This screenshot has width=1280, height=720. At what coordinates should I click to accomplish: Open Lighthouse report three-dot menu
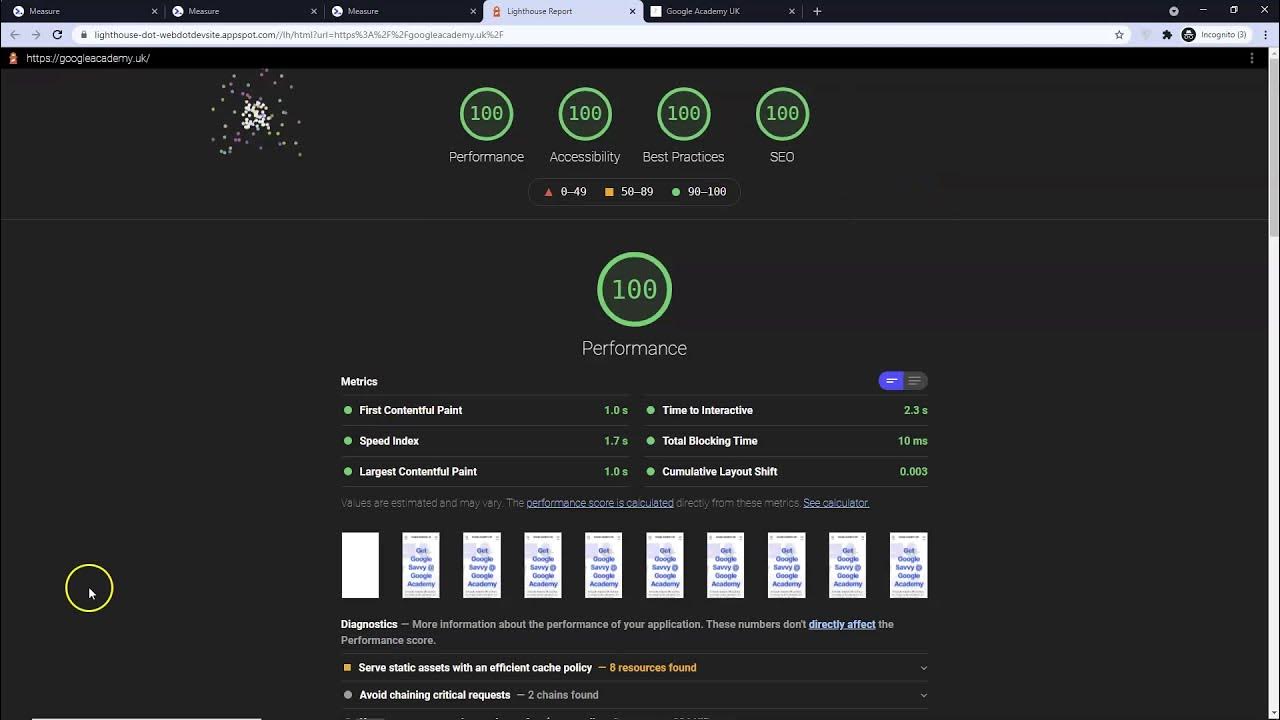pos(1252,58)
